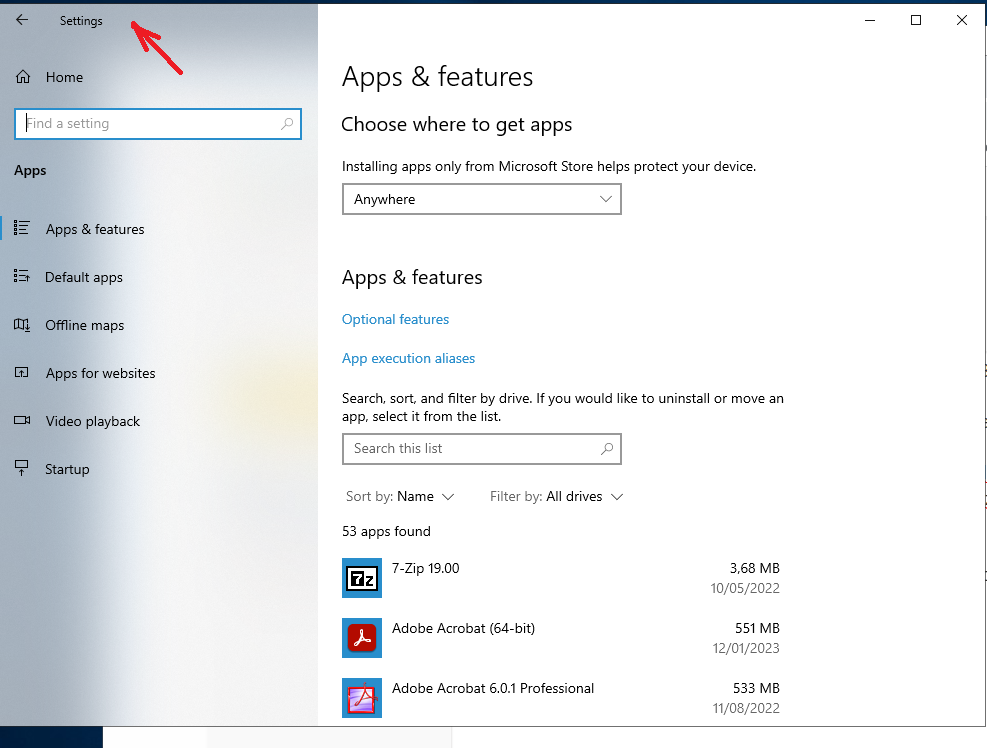Click Adobe Acrobat 6.0.1 Professional icon
The width and height of the screenshot is (987, 748).
pos(361,697)
